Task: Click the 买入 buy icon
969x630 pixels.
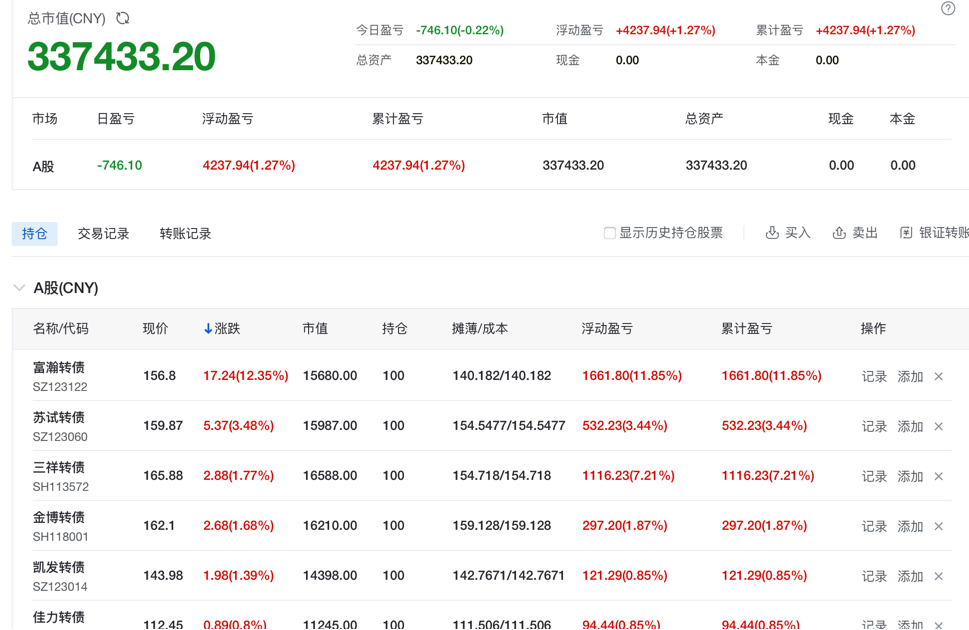Action: pos(772,233)
